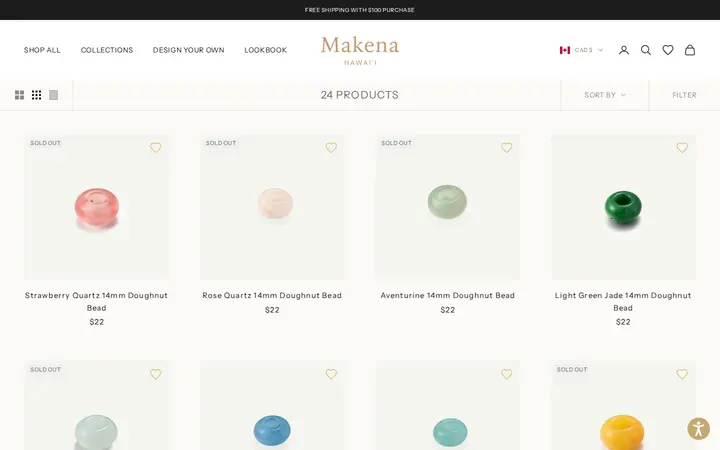Open the CAD $ currency selector

pos(581,50)
